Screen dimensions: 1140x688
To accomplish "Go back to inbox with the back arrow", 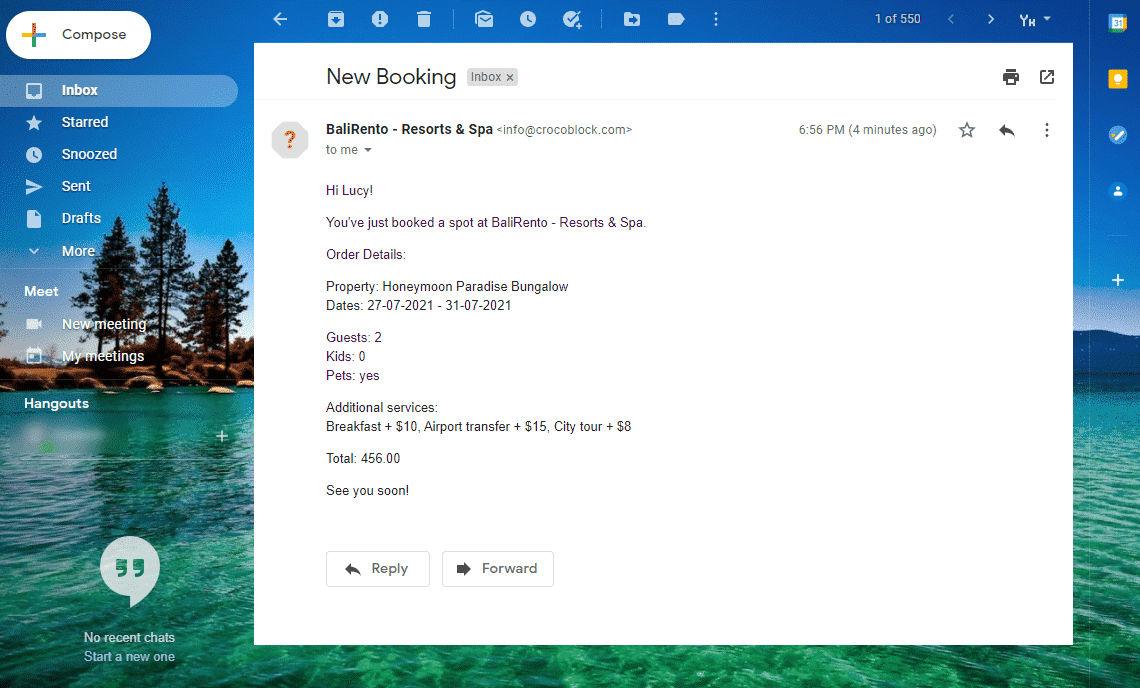I will (281, 20).
